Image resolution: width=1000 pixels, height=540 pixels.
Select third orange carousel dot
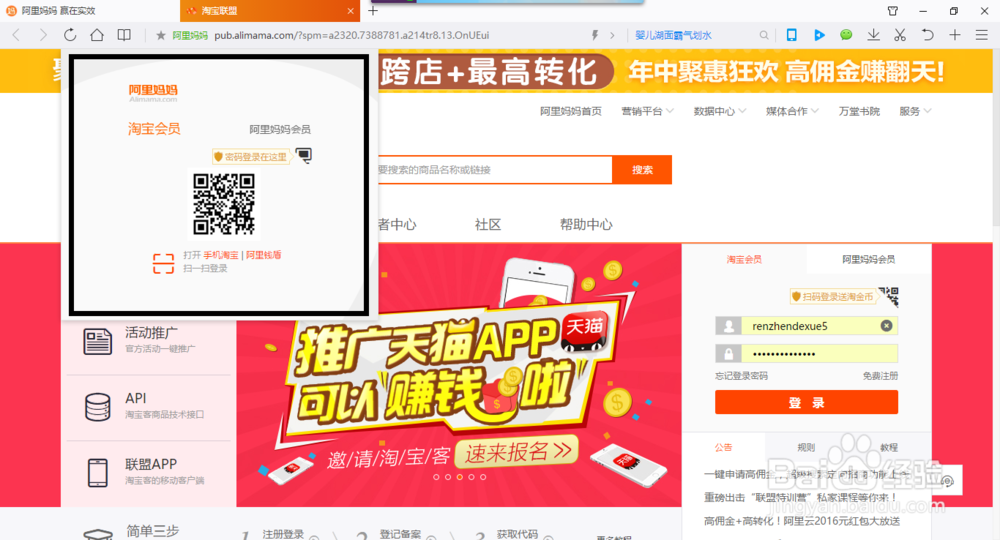tap(459, 477)
